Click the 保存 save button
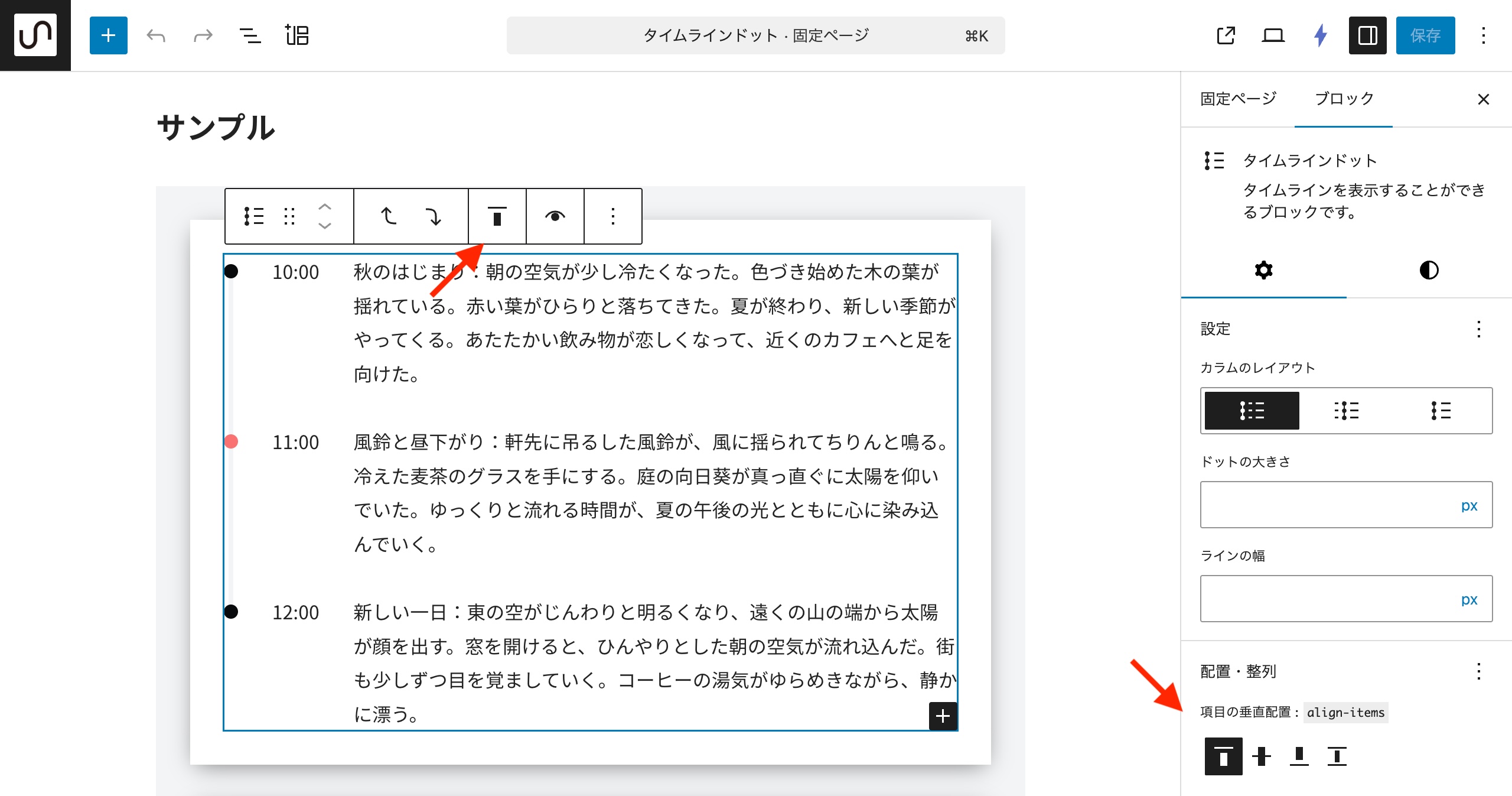This screenshot has width=1512, height=796. (x=1425, y=35)
